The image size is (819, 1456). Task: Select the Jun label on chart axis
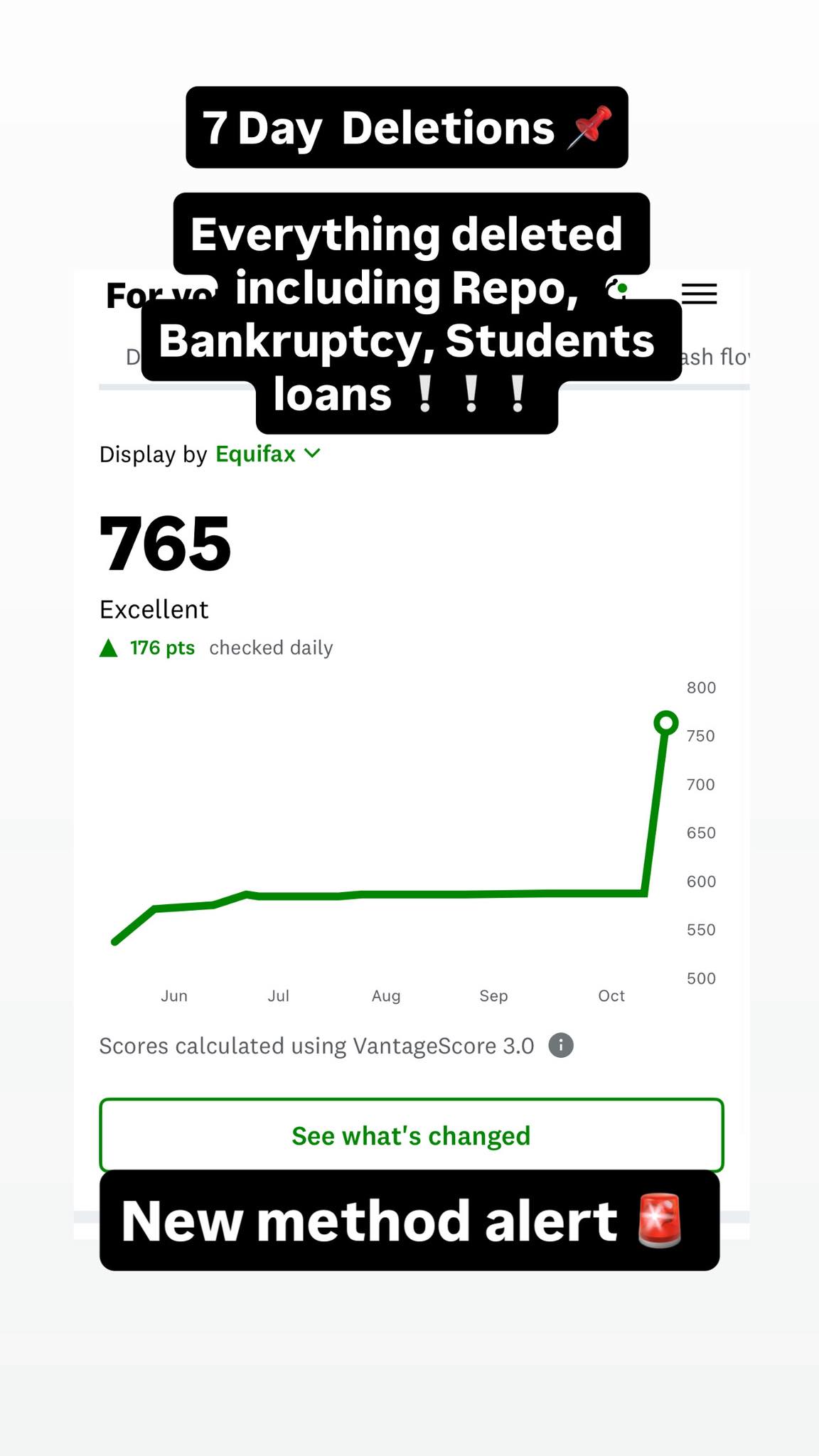point(174,996)
